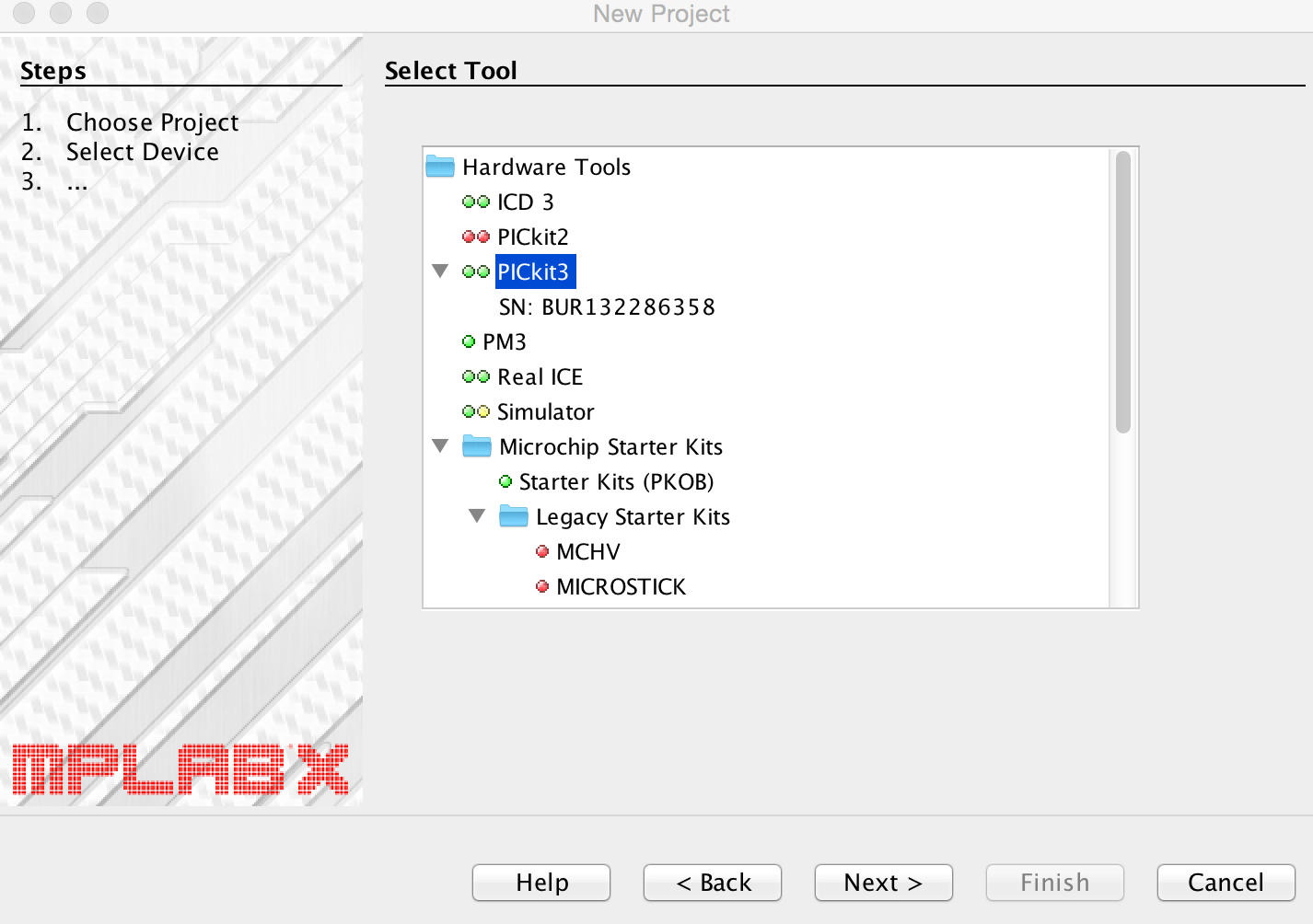The width and height of the screenshot is (1313, 924).
Task: Select MICROSTICK legacy starter kit
Action: click(x=622, y=586)
